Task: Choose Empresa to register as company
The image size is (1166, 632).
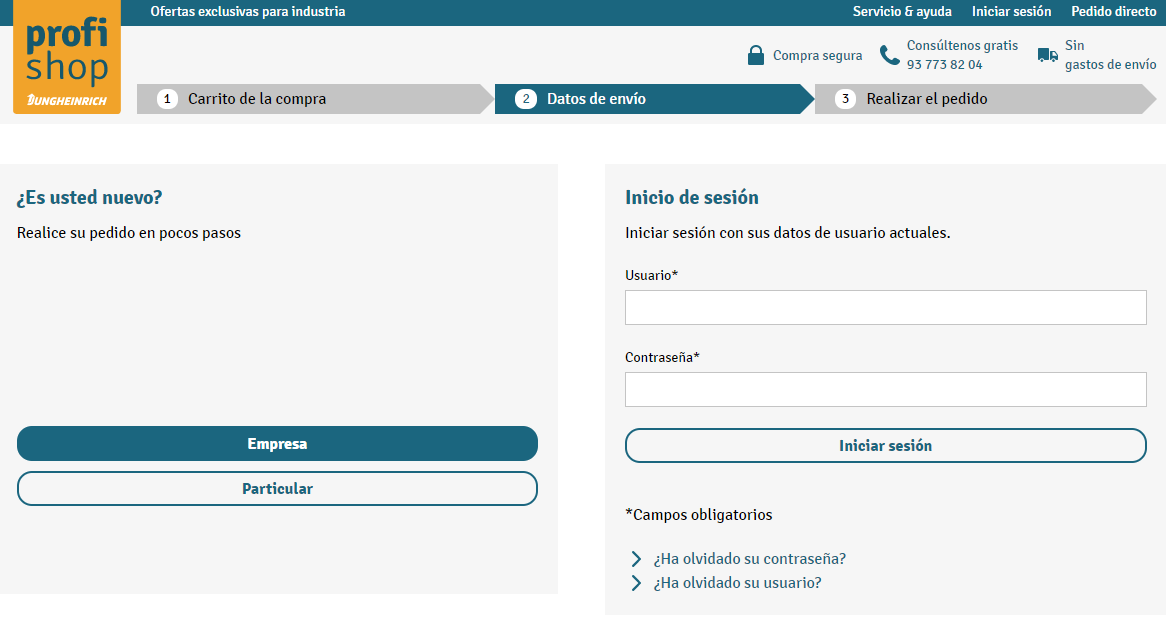Action: point(277,444)
